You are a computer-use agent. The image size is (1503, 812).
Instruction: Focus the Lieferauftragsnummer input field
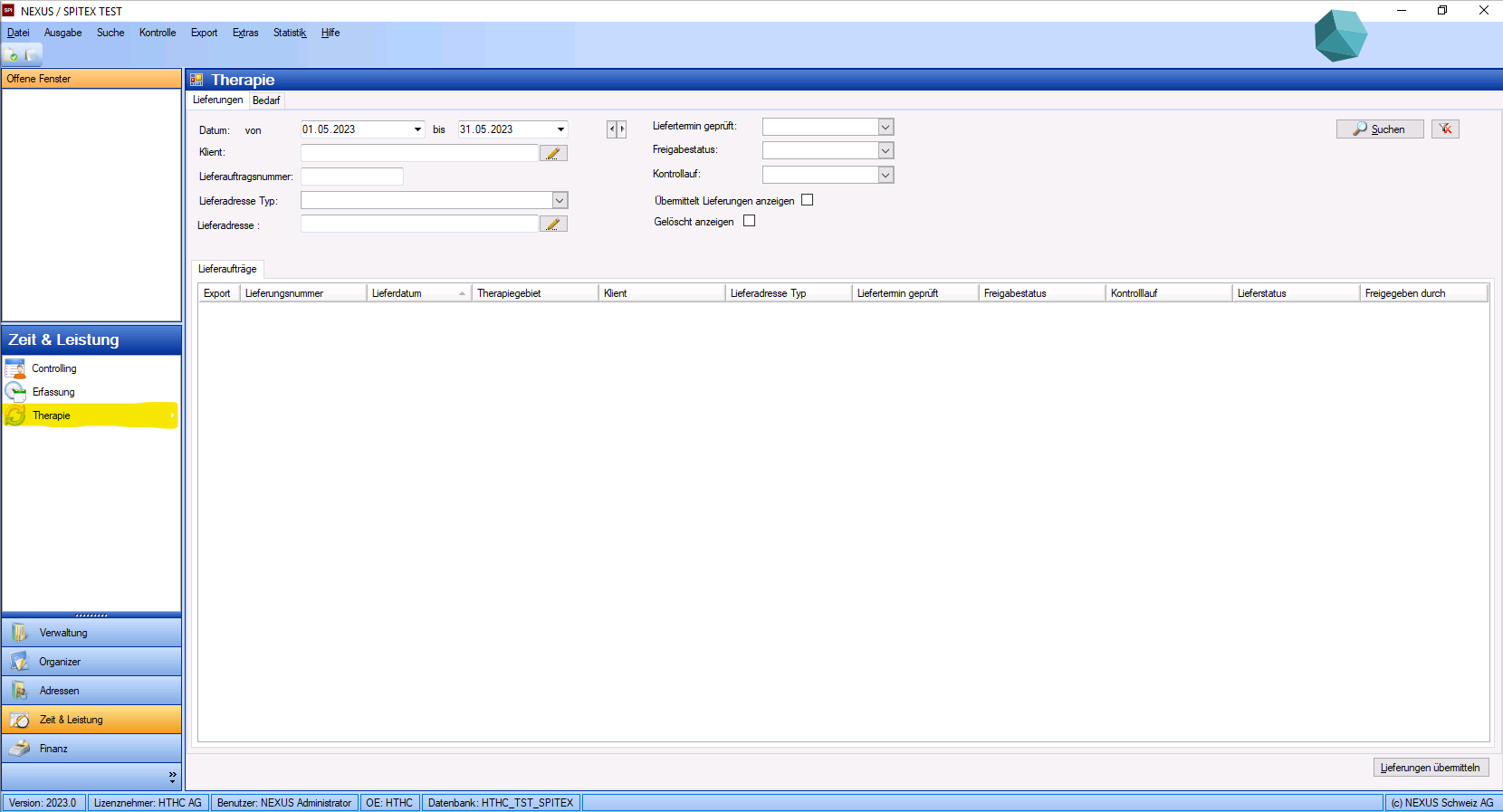pos(352,177)
